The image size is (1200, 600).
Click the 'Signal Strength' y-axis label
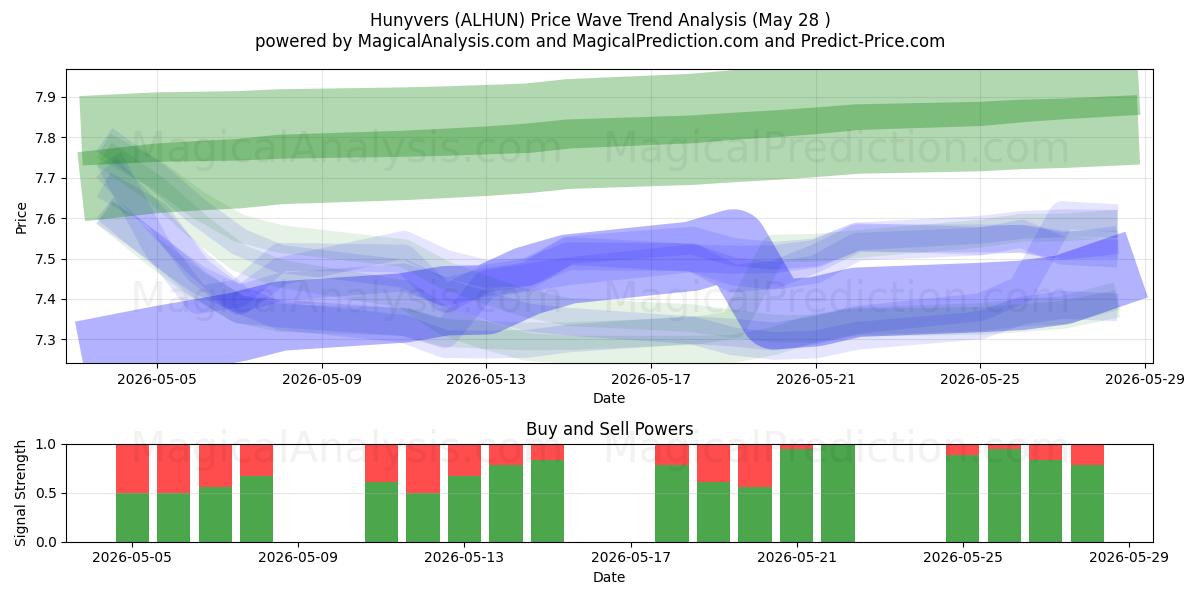coord(21,493)
